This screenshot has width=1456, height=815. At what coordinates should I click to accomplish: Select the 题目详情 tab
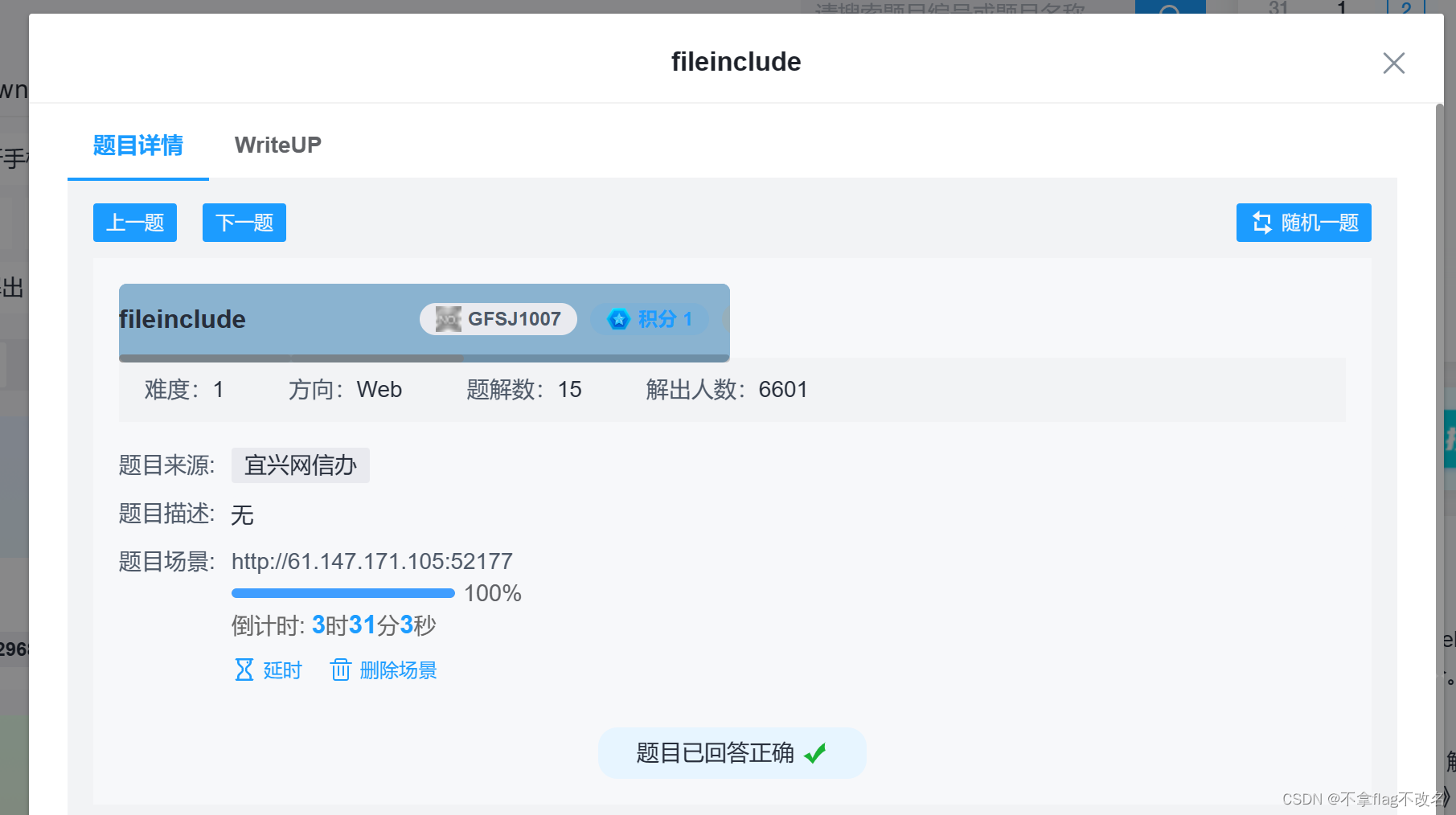(137, 145)
